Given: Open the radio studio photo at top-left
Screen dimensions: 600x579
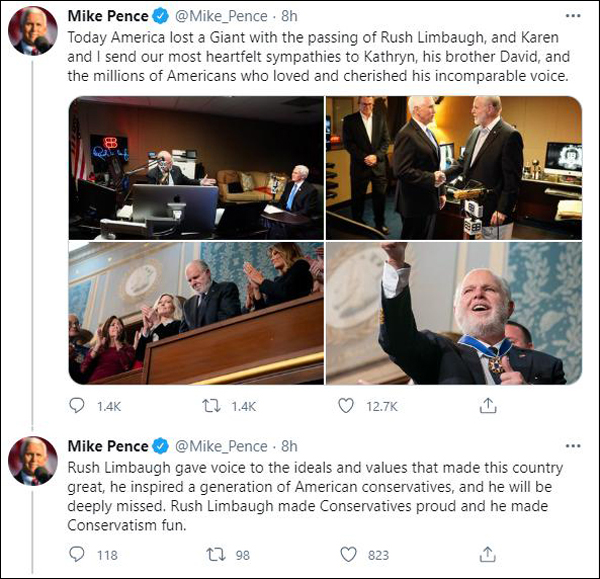Looking at the screenshot, I should (x=195, y=168).
